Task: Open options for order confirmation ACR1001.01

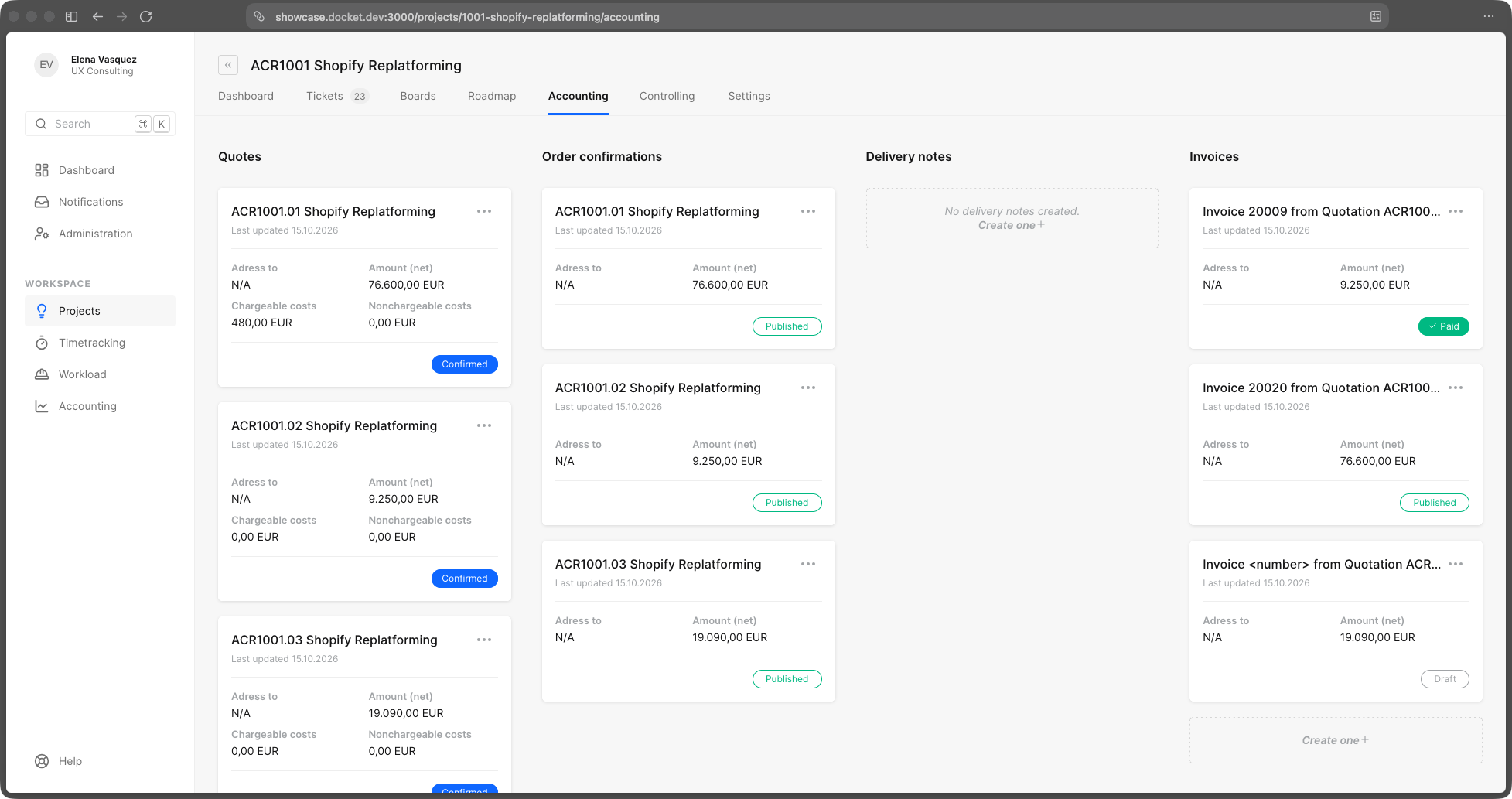Action: pyautogui.click(x=808, y=211)
